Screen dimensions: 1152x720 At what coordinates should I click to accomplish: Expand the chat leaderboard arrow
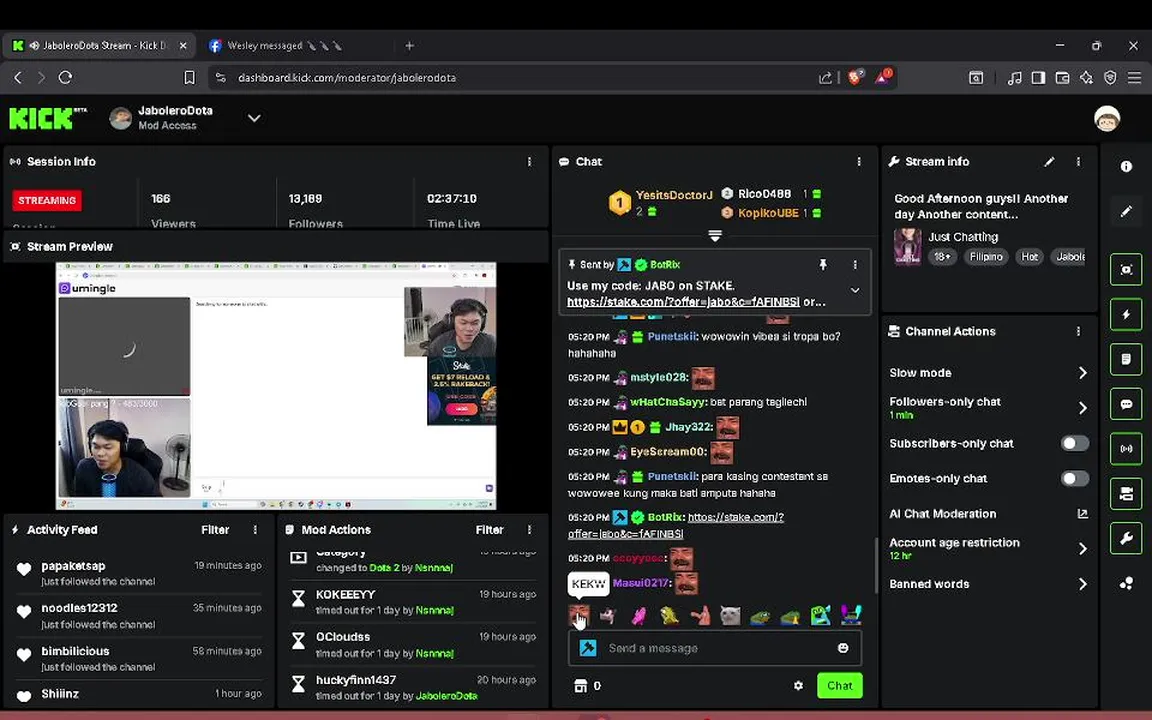tap(714, 235)
